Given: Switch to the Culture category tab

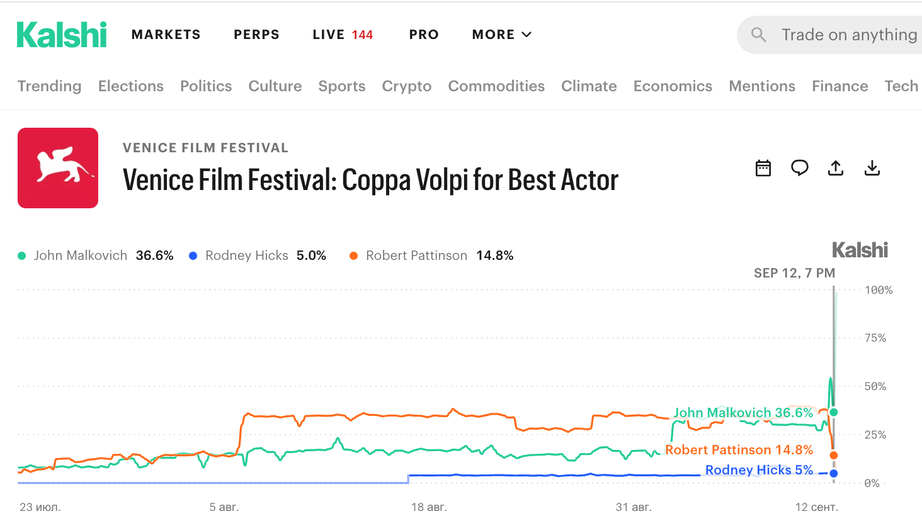Looking at the screenshot, I should click(x=275, y=86).
